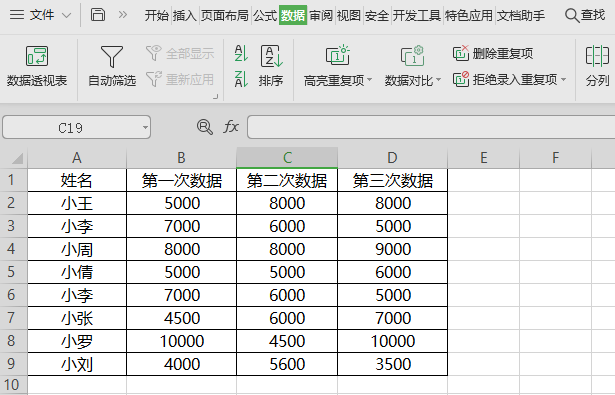
Task: Open the 文件 menu hamburger icon
Action: pos(17,15)
